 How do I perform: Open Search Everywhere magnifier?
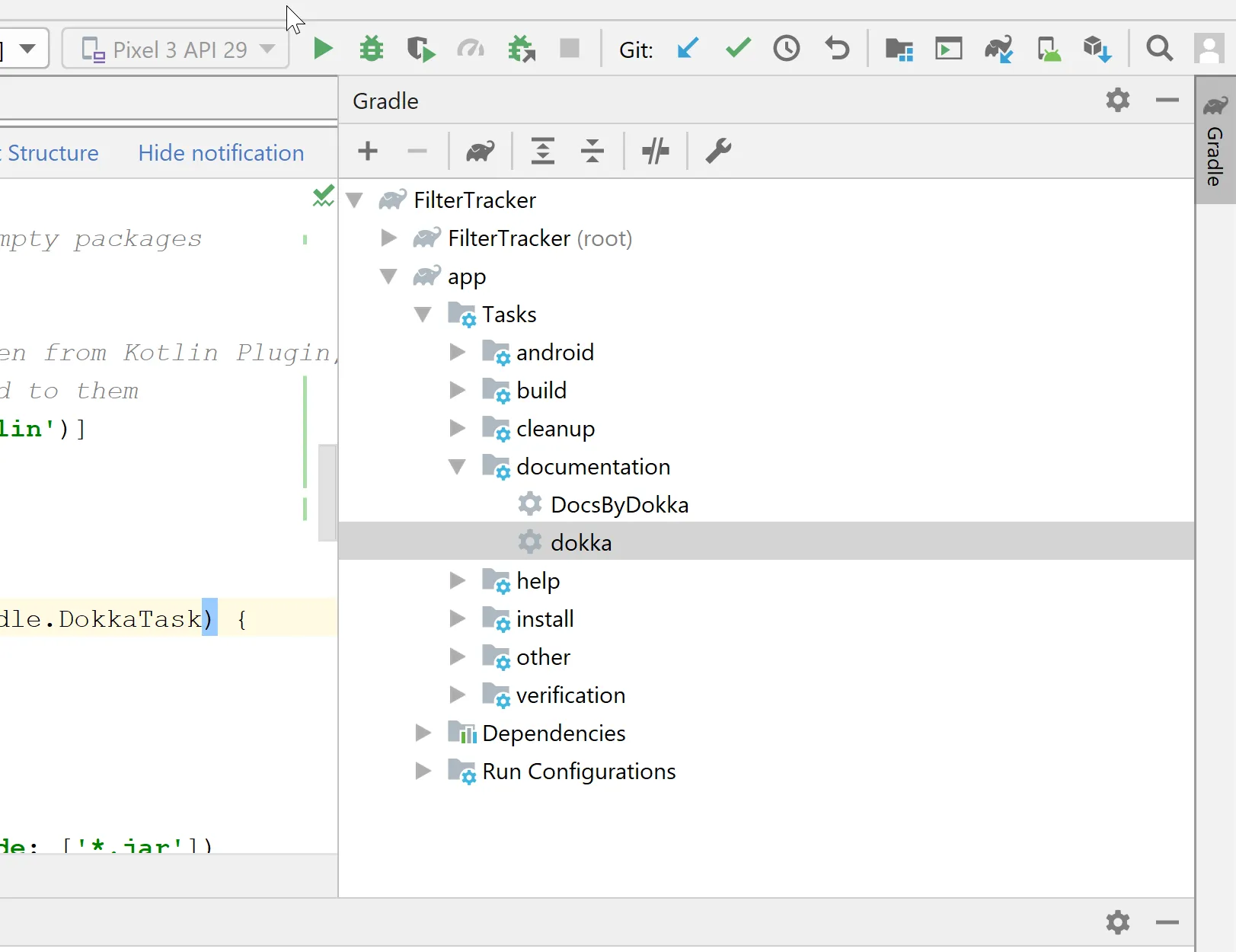coord(1159,48)
